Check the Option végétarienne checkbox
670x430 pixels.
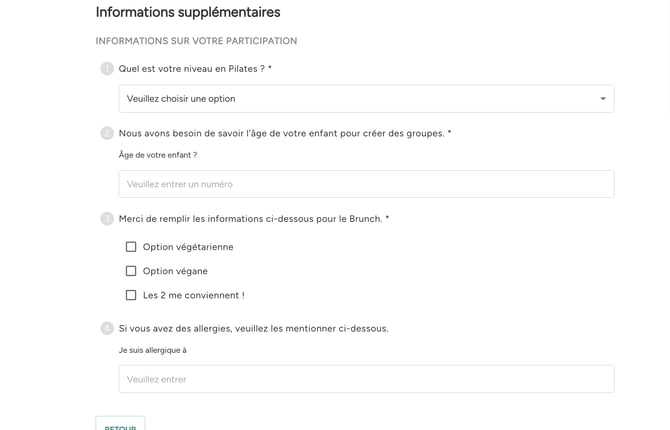[131, 247]
